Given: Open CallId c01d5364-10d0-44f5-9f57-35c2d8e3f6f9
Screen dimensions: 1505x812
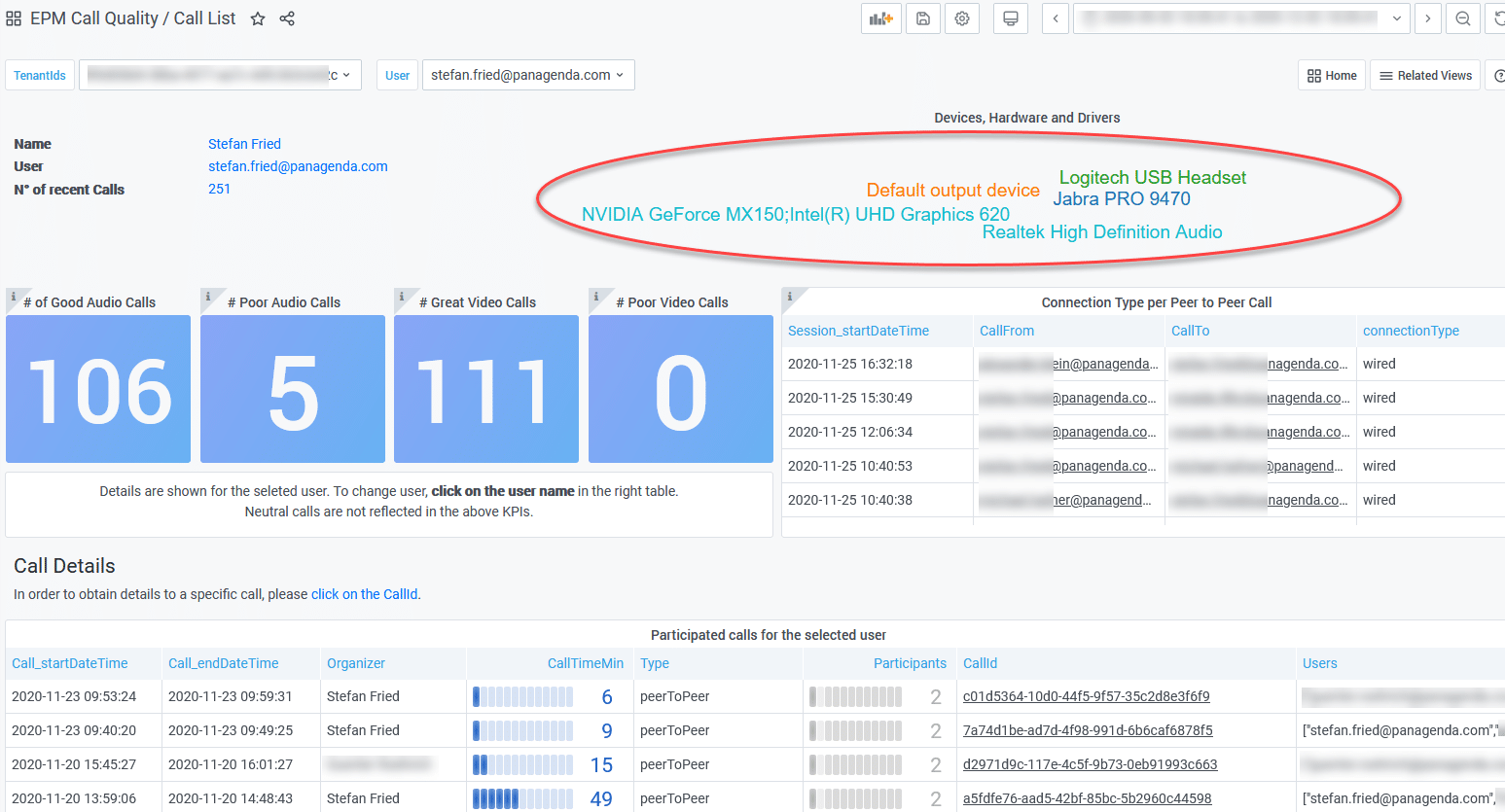Looking at the screenshot, I should (x=1086, y=696).
